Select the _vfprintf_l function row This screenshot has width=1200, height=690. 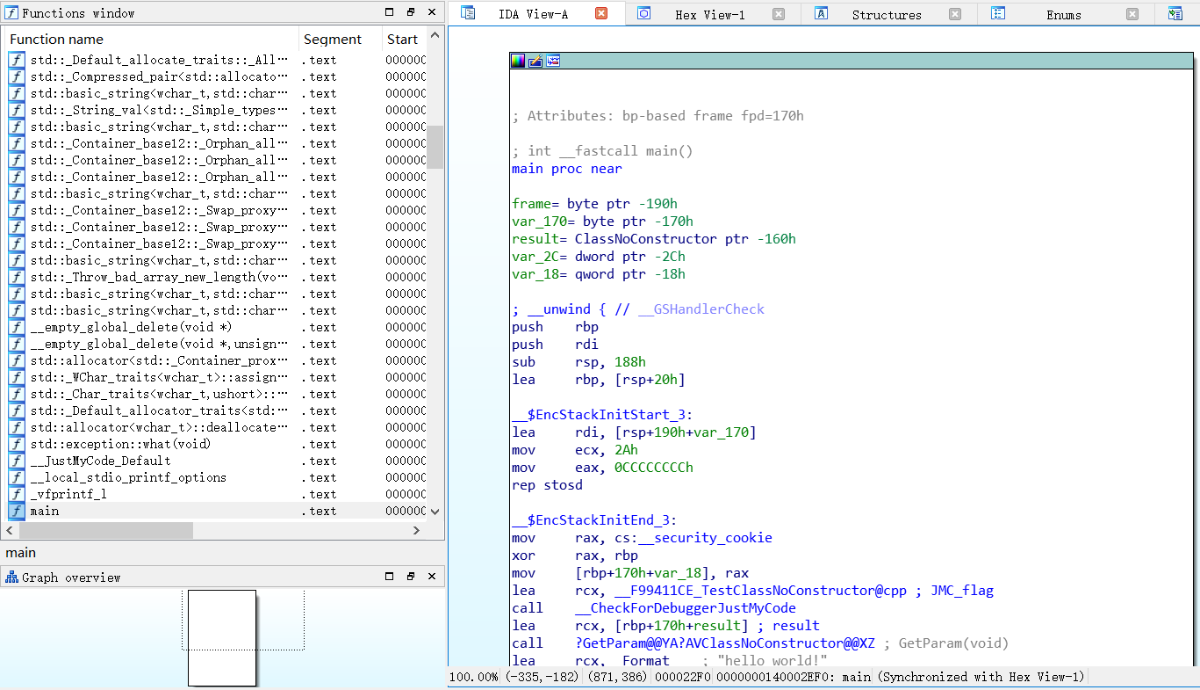[x=215, y=494]
